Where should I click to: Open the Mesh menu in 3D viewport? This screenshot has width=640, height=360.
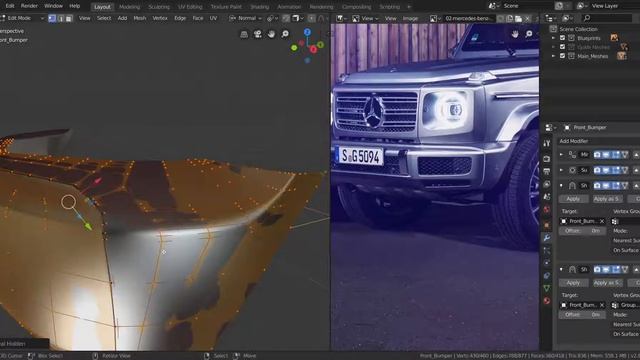click(140, 18)
